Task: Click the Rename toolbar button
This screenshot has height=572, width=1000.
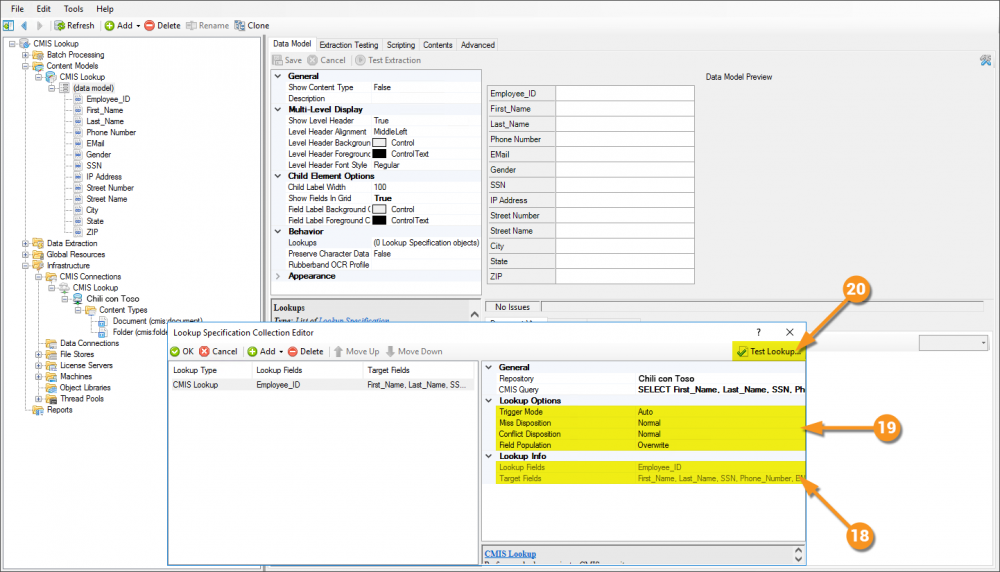Action: (x=207, y=26)
